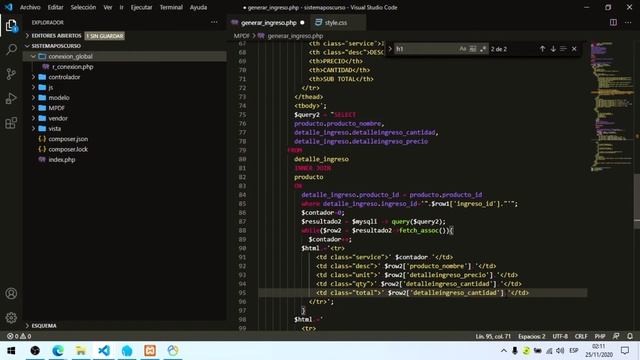
Task: Expand the controlador folder
Action: [x=33, y=77]
